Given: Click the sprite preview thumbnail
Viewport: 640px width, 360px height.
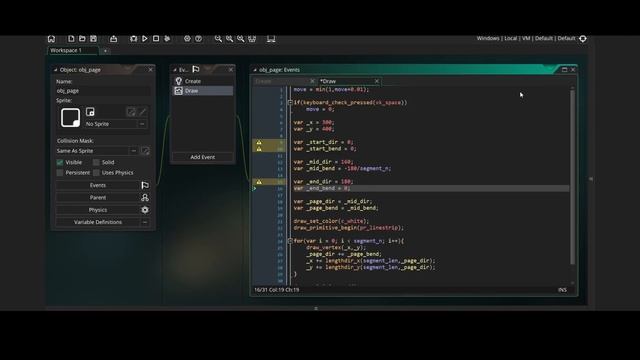Looking at the screenshot, I should point(70,118).
